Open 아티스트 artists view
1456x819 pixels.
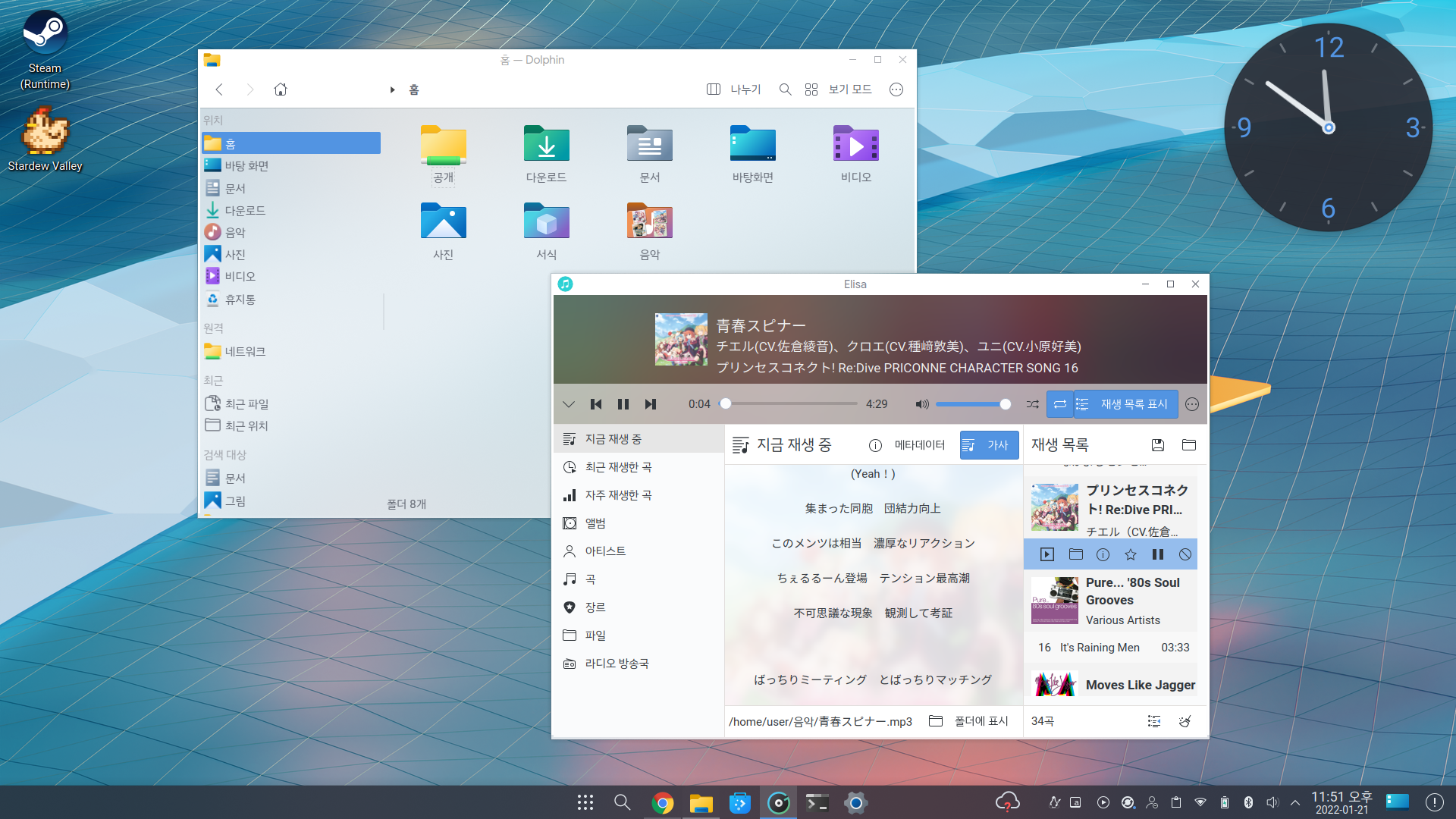pos(639,551)
